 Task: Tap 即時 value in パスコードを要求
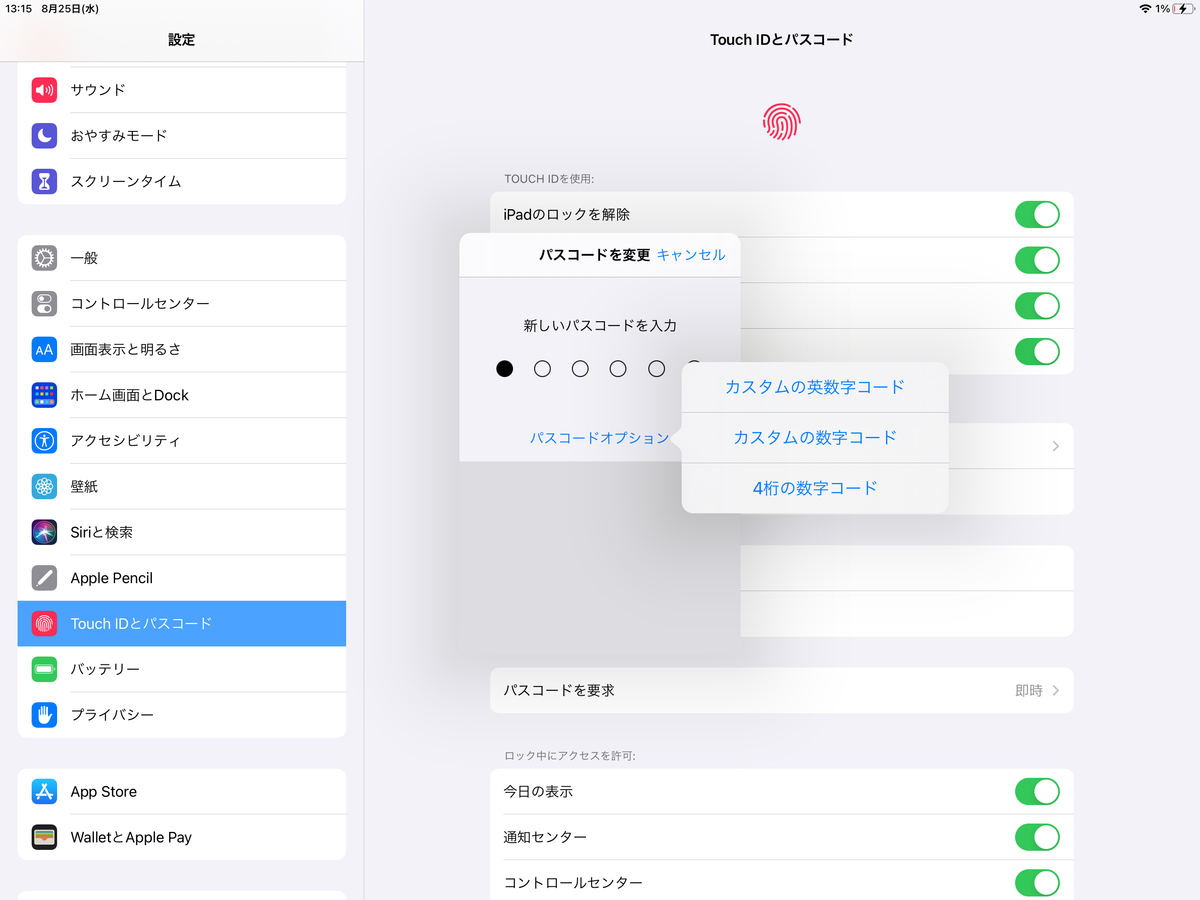tap(1029, 691)
